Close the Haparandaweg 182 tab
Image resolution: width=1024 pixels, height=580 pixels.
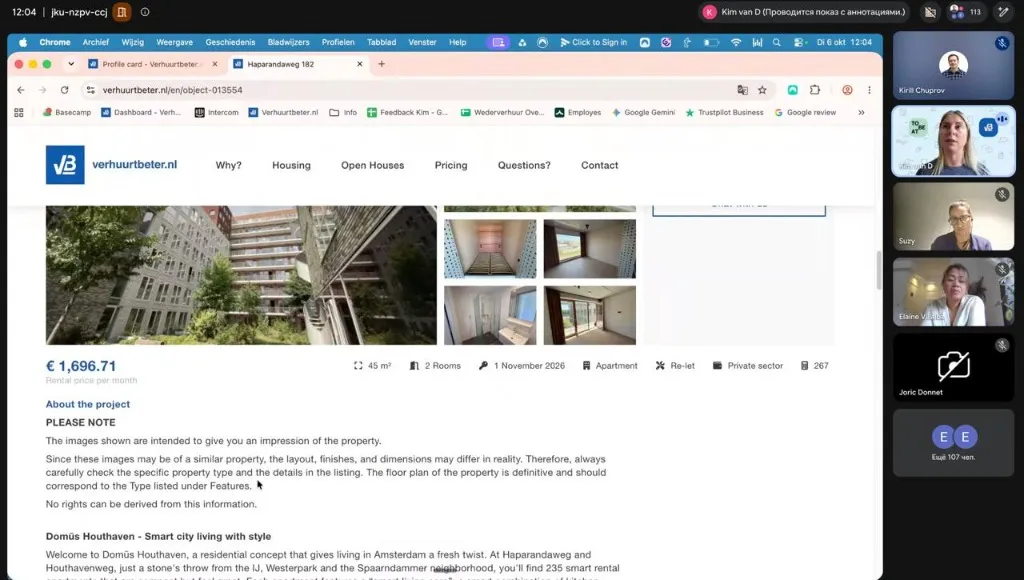point(359,64)
